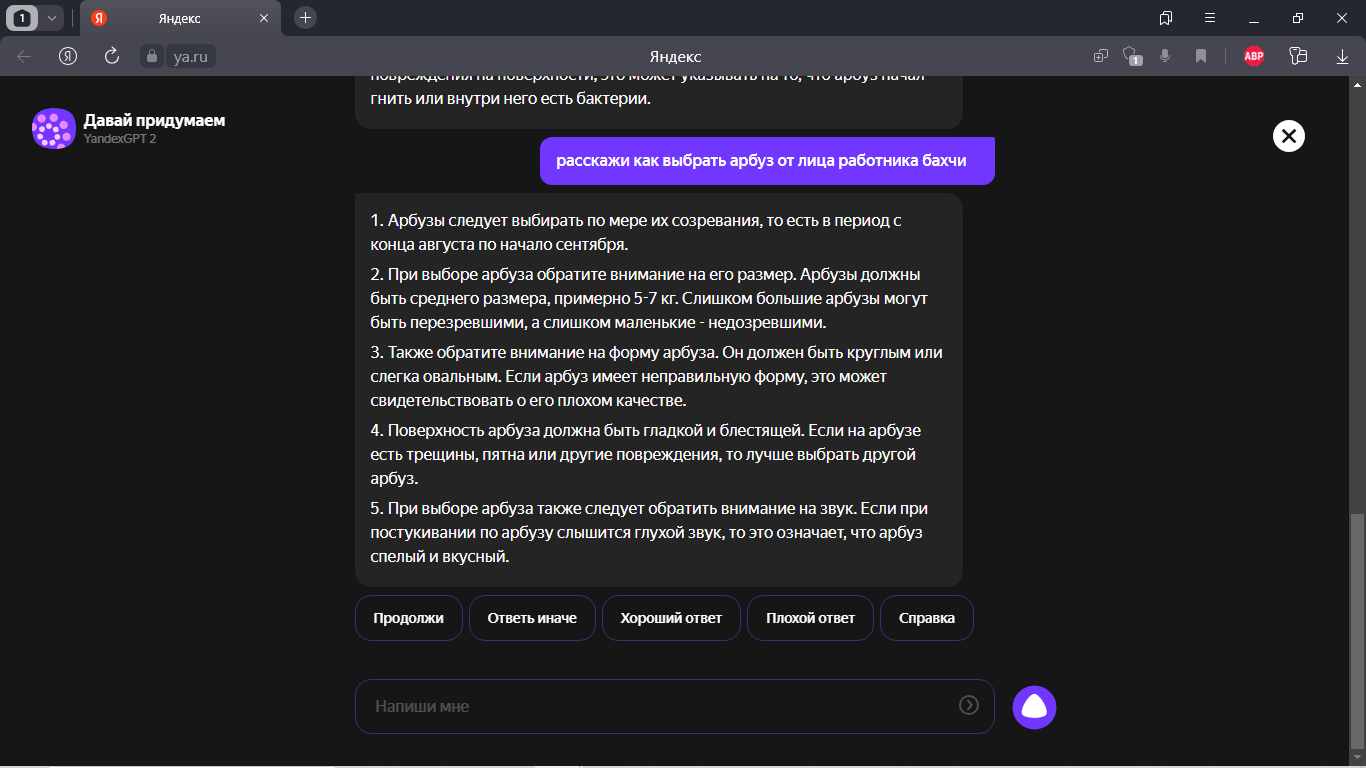Click the add-window icon next to the shield
1366x768 pixels.
[x=1101, y=56]
